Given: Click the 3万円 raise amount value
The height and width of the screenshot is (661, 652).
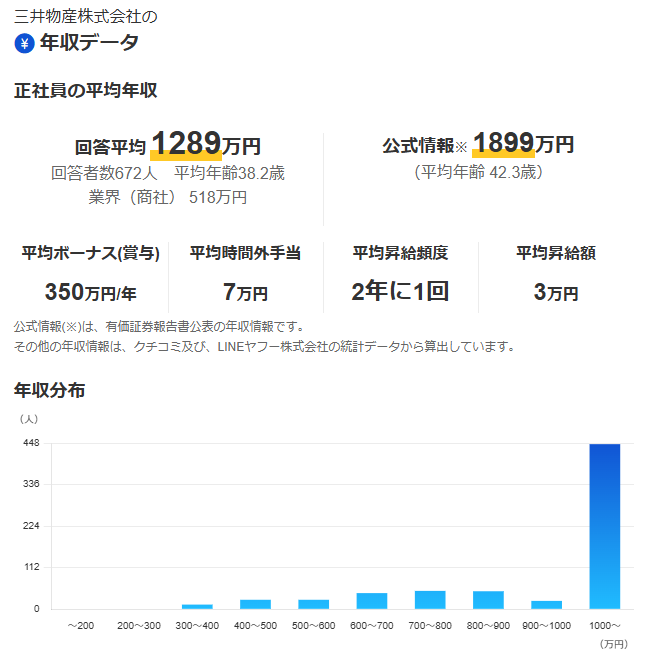Looking at the screenshot, I should [x=556, y=292].
